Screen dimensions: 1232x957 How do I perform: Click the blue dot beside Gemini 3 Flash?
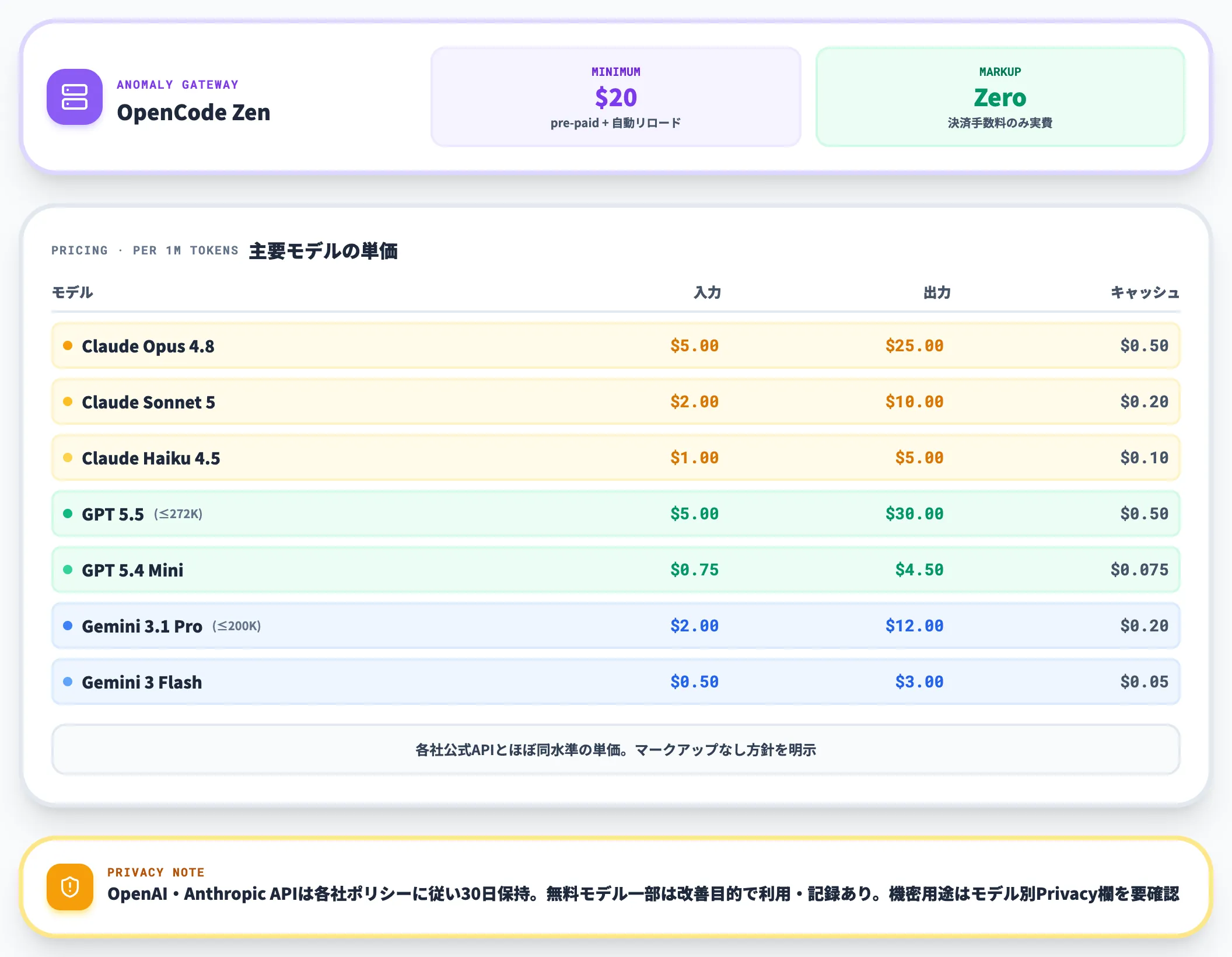[68, 682]
